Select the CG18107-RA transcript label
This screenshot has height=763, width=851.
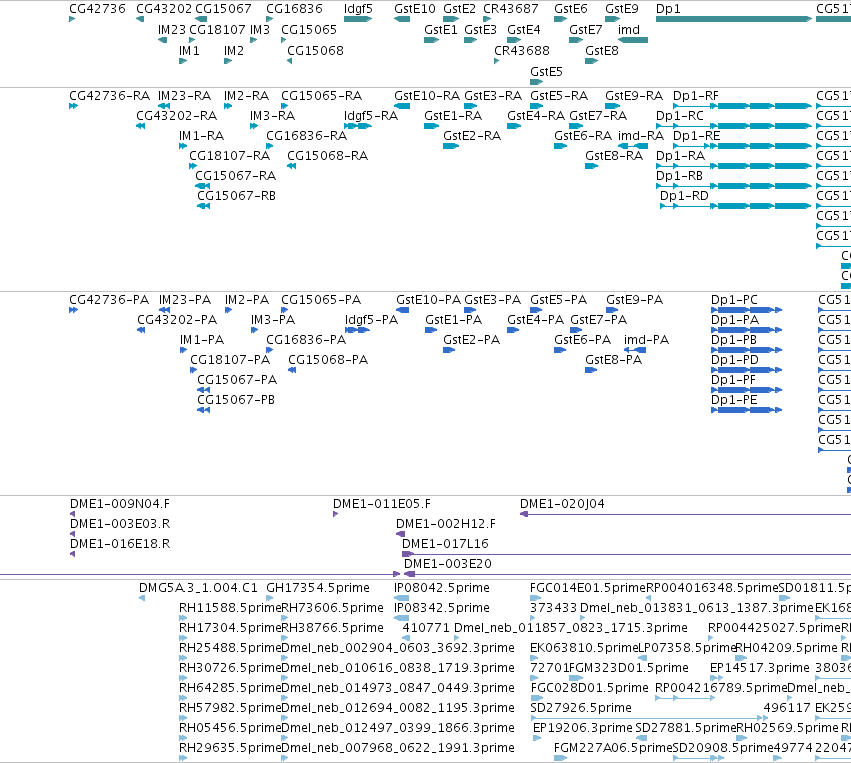(230, 156)
